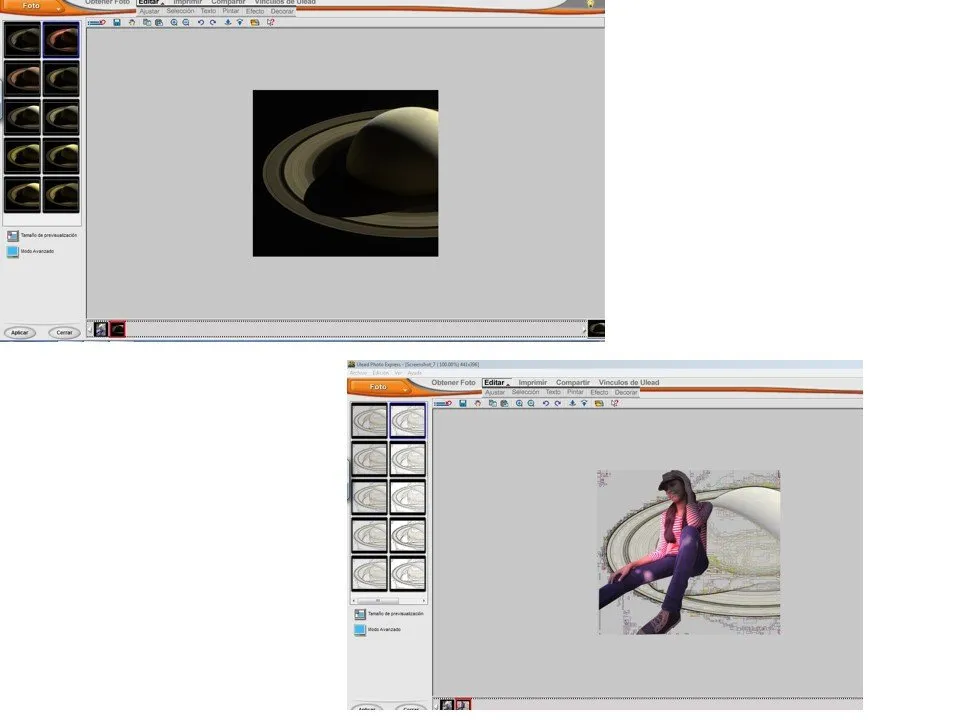Redo the action in the upper window
The image size is (960, 720).
[x=212, y=23]
